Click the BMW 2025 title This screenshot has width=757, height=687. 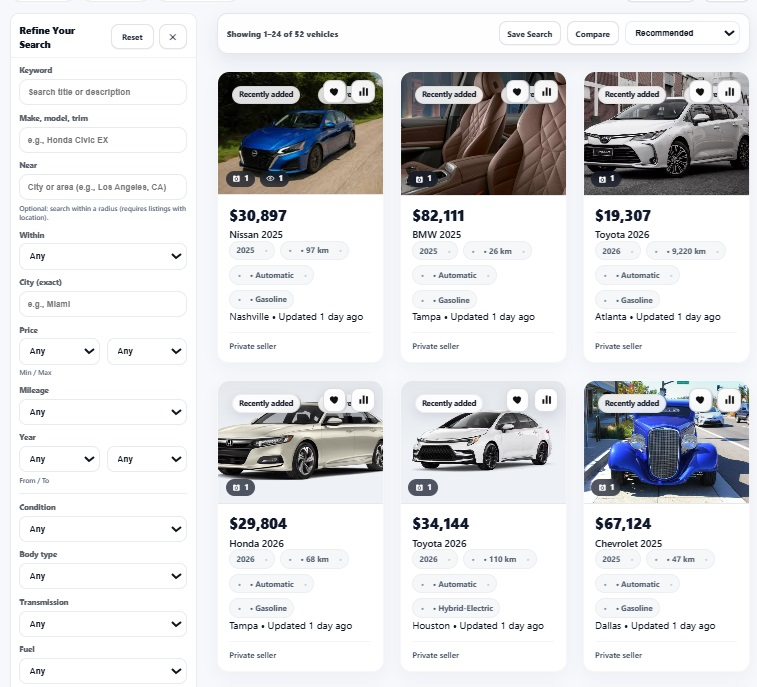[x=436, y=235]
